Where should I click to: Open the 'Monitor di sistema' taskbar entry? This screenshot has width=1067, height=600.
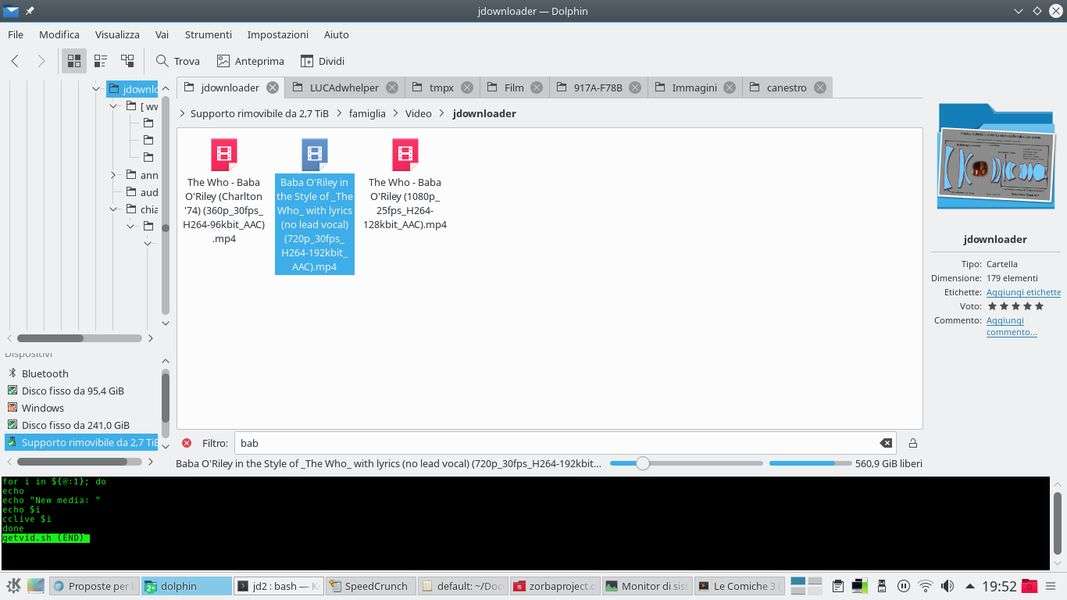click(x=647, y=586)
